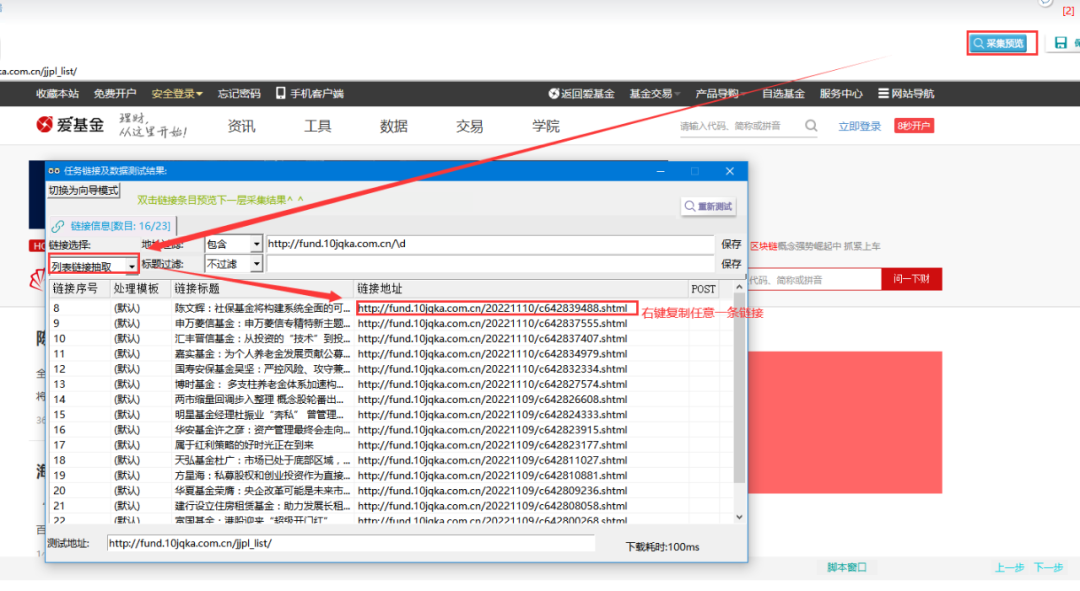1080x591 pixels.
Task: Select link row c642810881.shtml
Action: [492, 475]
